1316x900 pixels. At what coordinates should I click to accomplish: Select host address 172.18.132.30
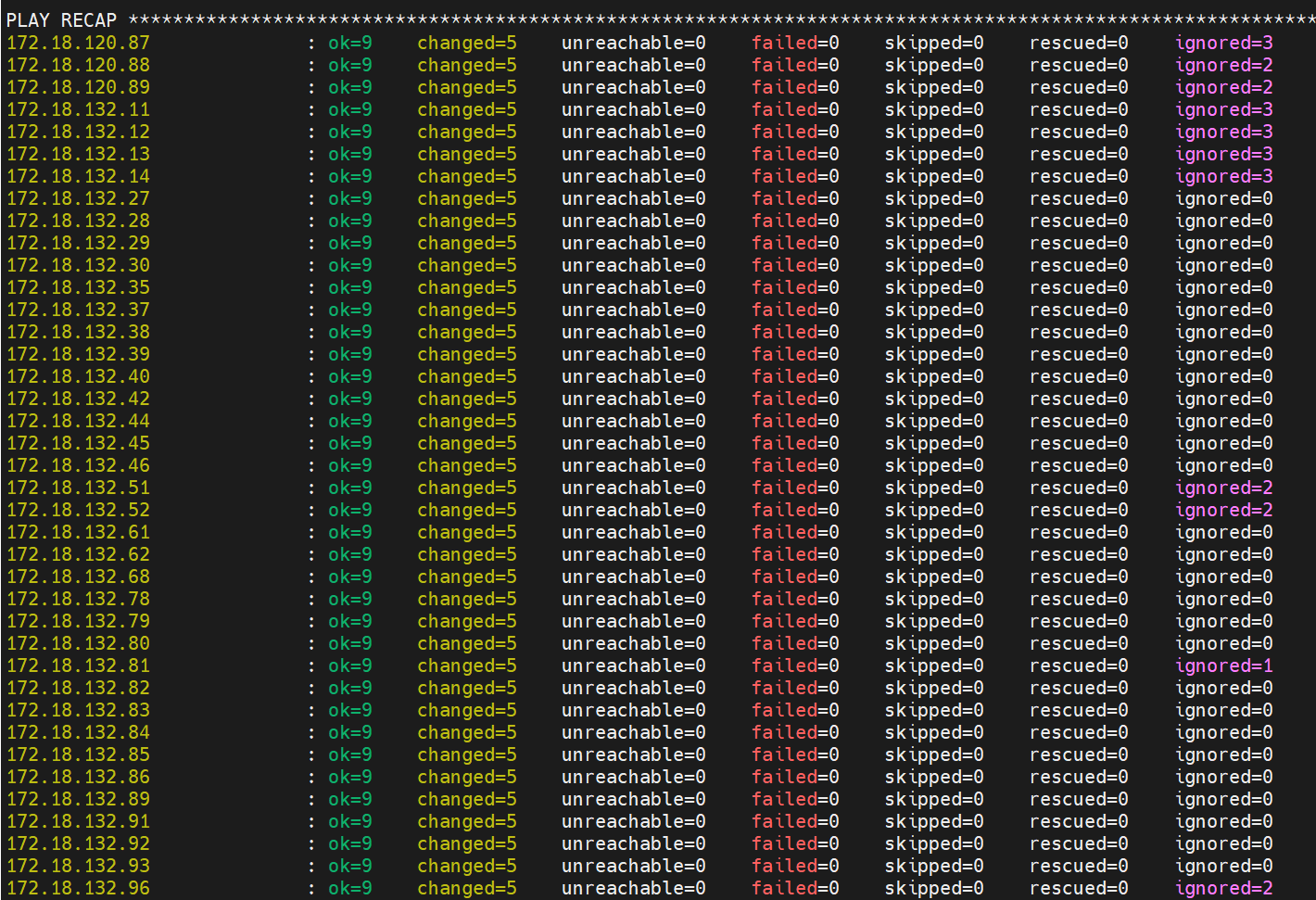pos(78,265)
